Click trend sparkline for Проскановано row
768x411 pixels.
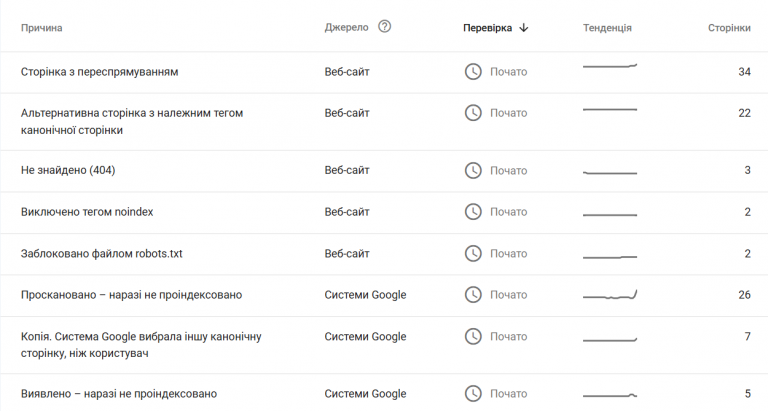click(610, 296)
